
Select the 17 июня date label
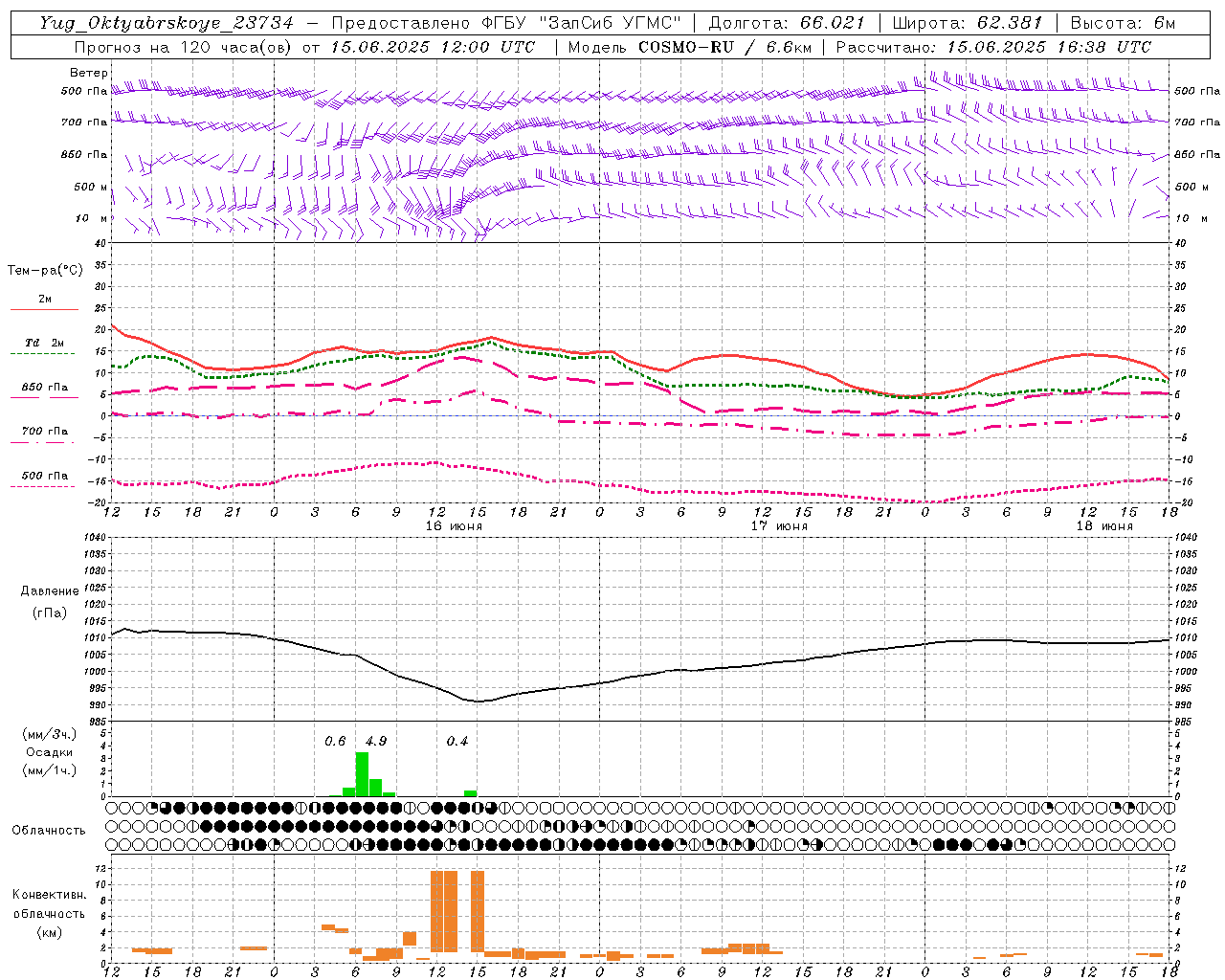779,526
